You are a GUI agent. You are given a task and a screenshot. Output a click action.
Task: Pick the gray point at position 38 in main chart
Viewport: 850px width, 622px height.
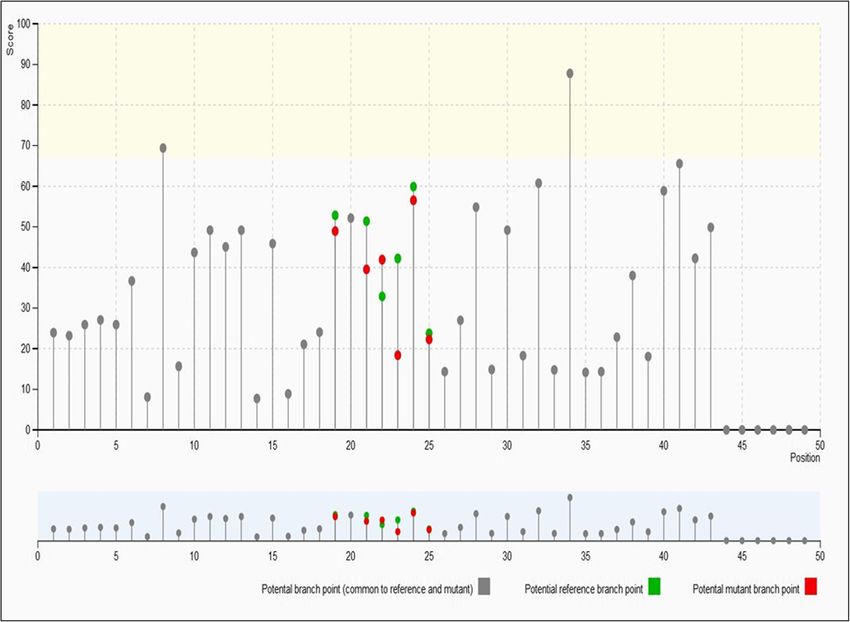pyautogui.click(x=632, y=275)
